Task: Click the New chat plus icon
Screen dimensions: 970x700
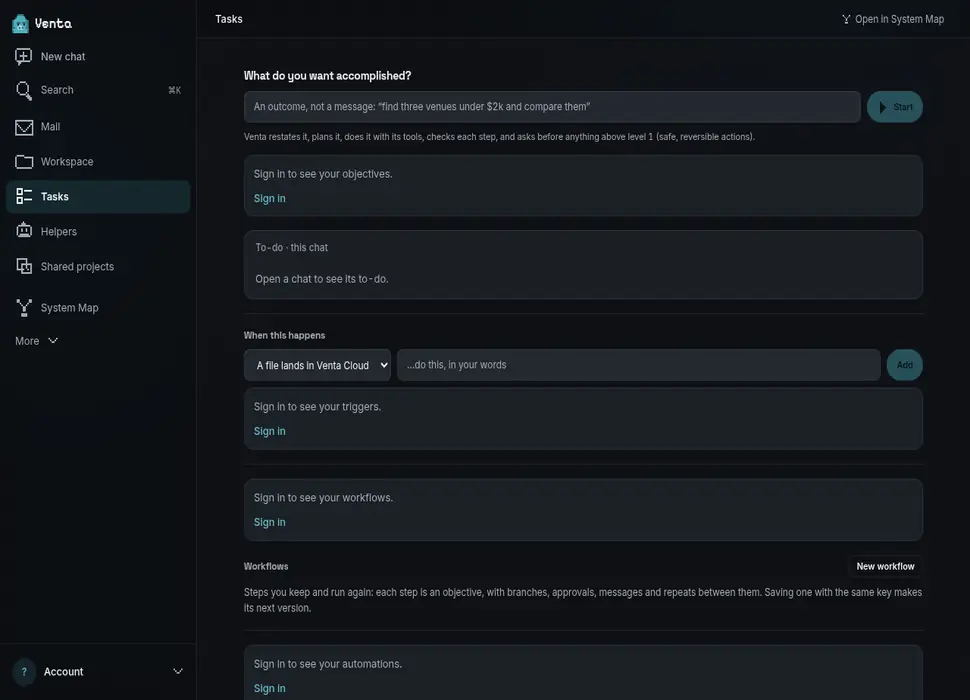Action: [x=24, y=56]
